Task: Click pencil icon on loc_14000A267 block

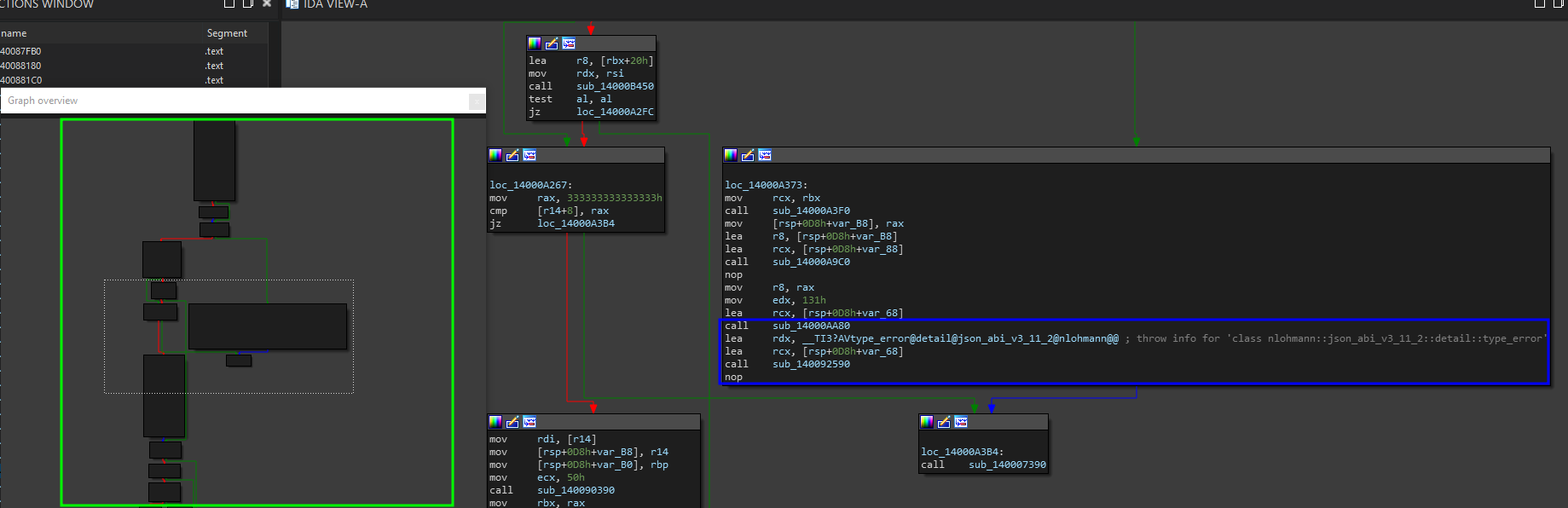Action: [x=512, y=155]
